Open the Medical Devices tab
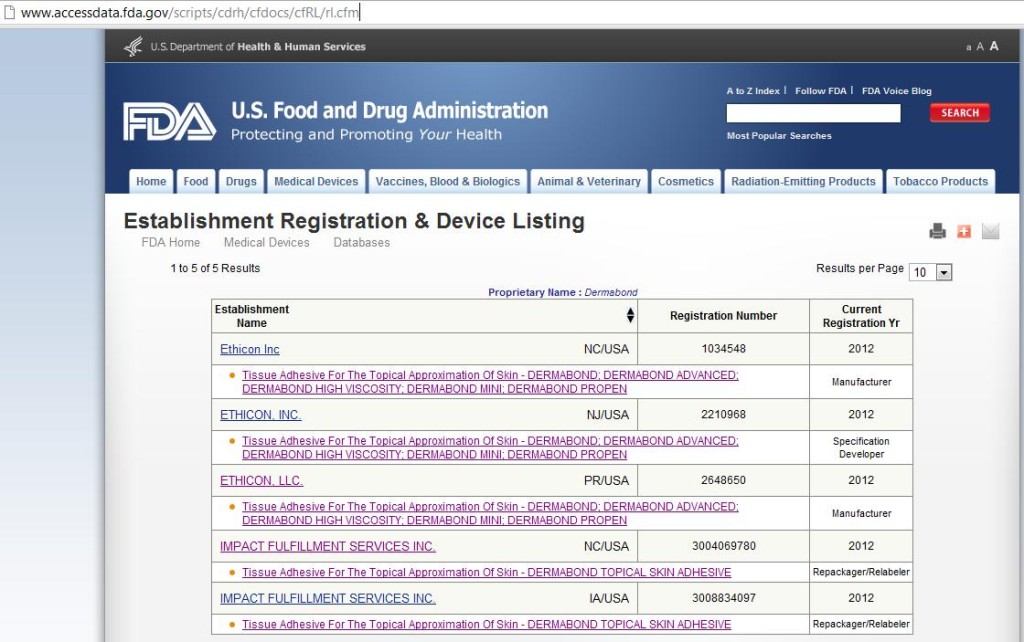 pos(316,182)
